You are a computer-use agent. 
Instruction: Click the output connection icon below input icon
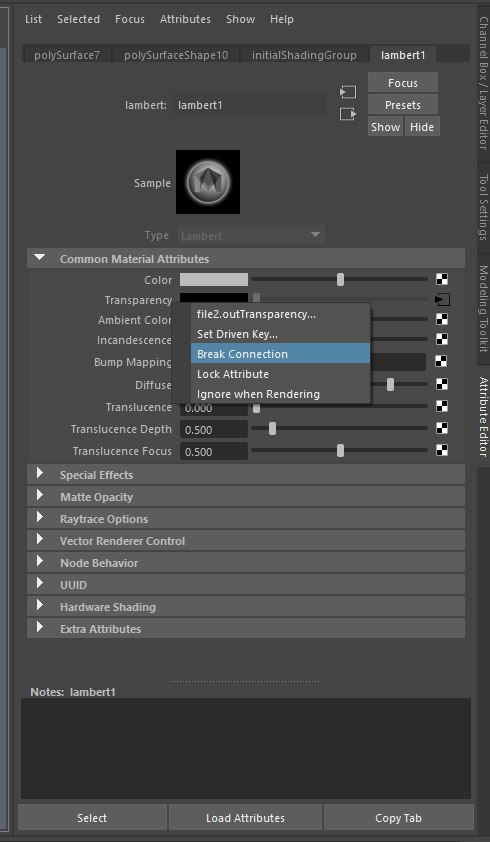[348, 114]
